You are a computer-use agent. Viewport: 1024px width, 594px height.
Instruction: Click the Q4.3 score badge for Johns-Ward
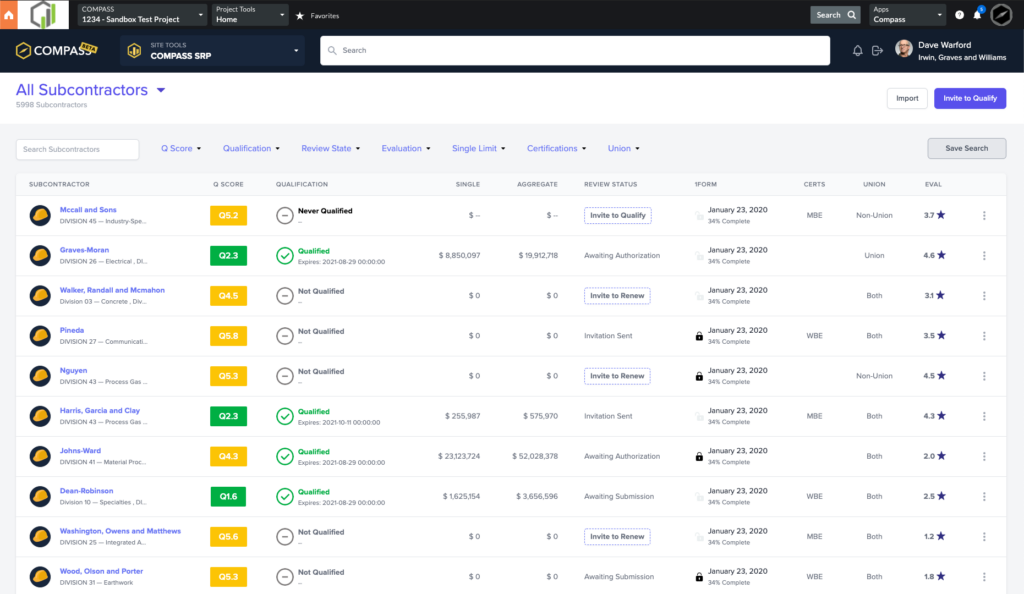coord(229,456)
